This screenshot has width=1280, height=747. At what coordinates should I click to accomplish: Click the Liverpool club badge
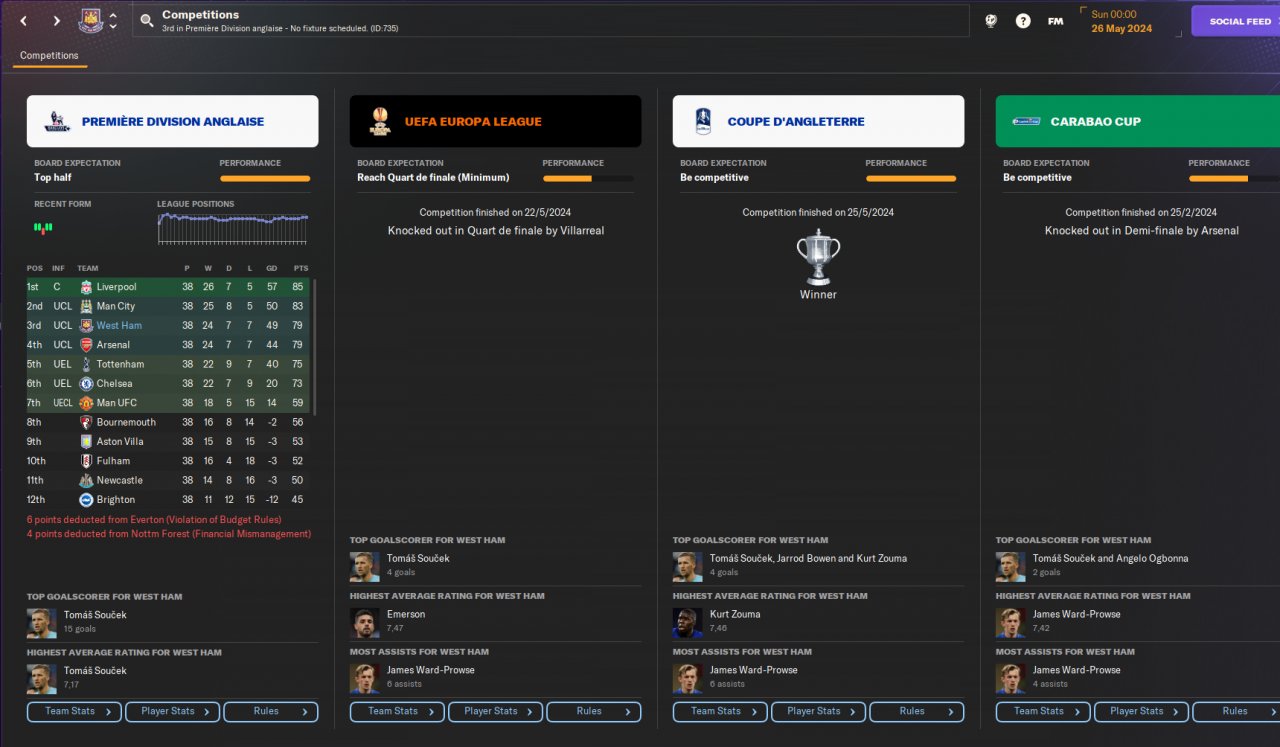tap(86, 287)
